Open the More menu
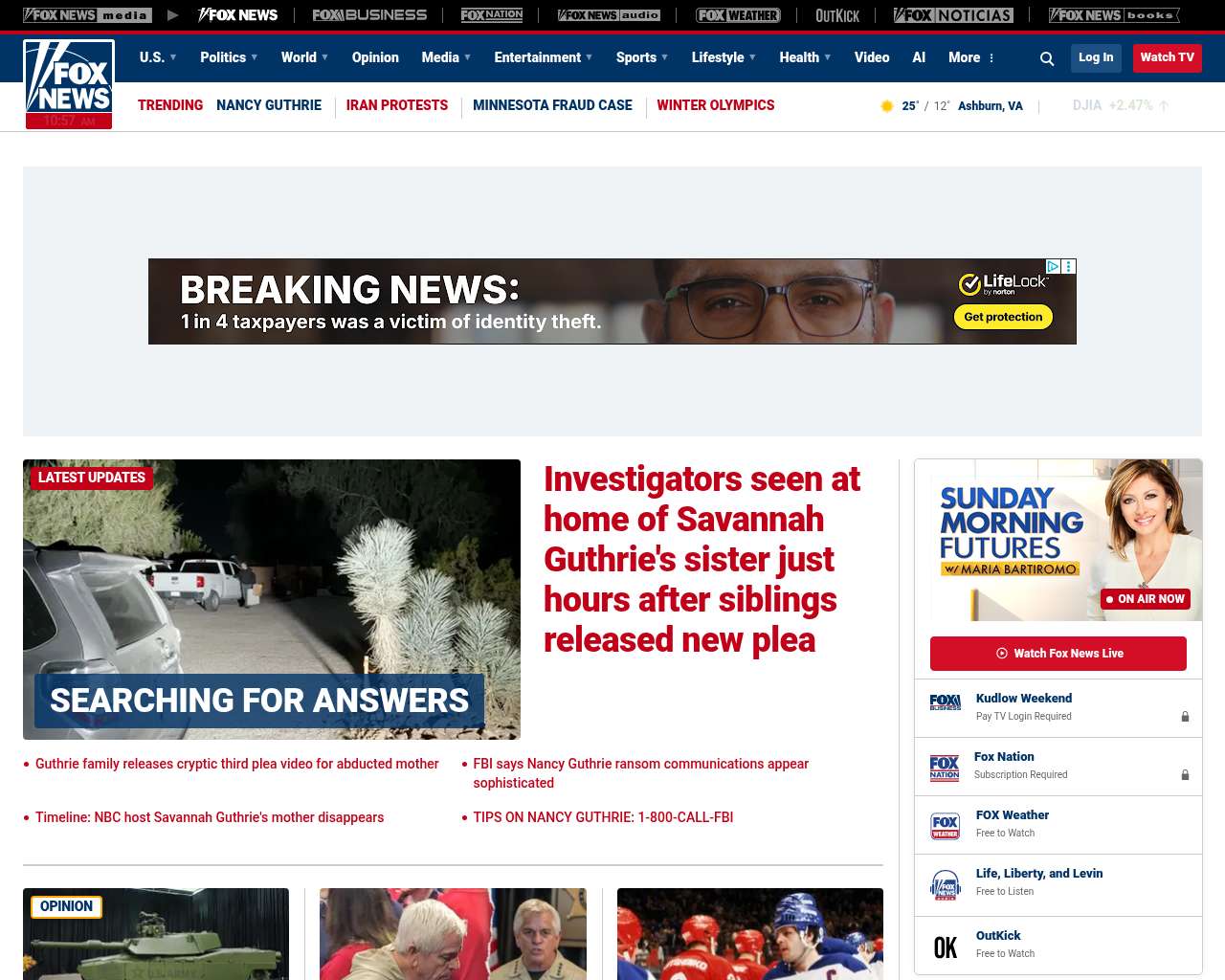Screen dimensions: 1225x980 point(971,57)
